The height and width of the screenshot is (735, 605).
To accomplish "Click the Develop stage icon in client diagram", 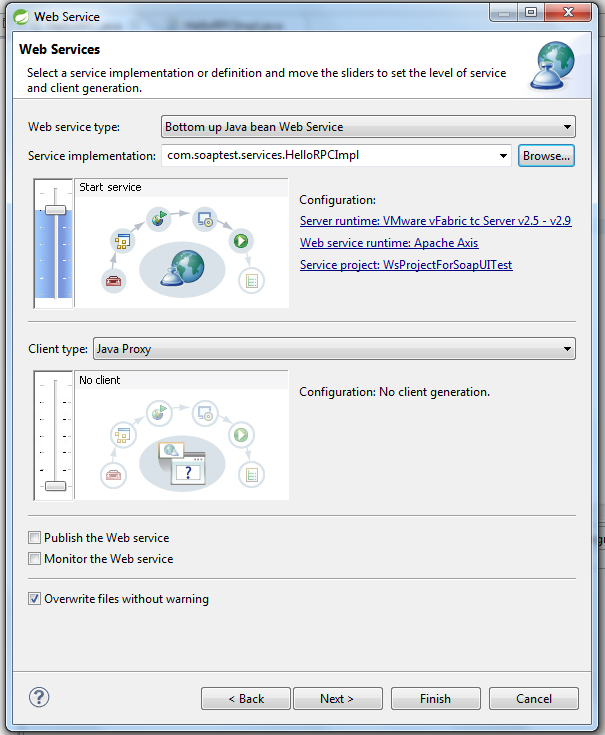I will [x=113, y=475].
